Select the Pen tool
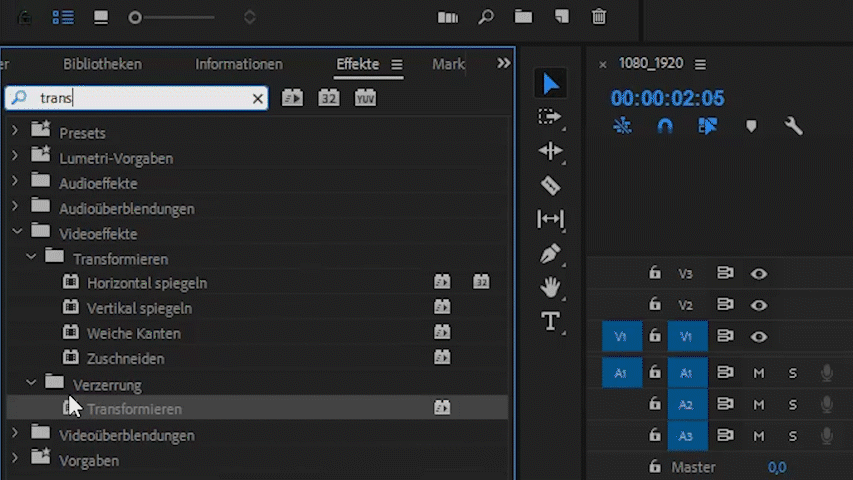This screenshot has width=853, height=480. click(x=550, y=254)
